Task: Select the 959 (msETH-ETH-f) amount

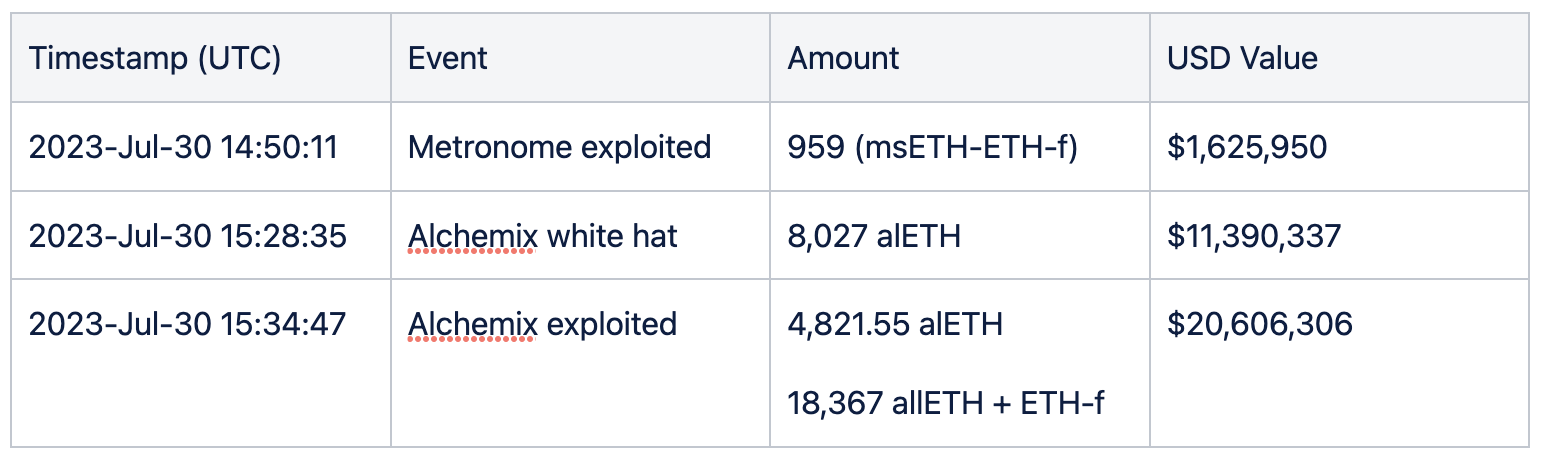Action: (x=932, y=148)
